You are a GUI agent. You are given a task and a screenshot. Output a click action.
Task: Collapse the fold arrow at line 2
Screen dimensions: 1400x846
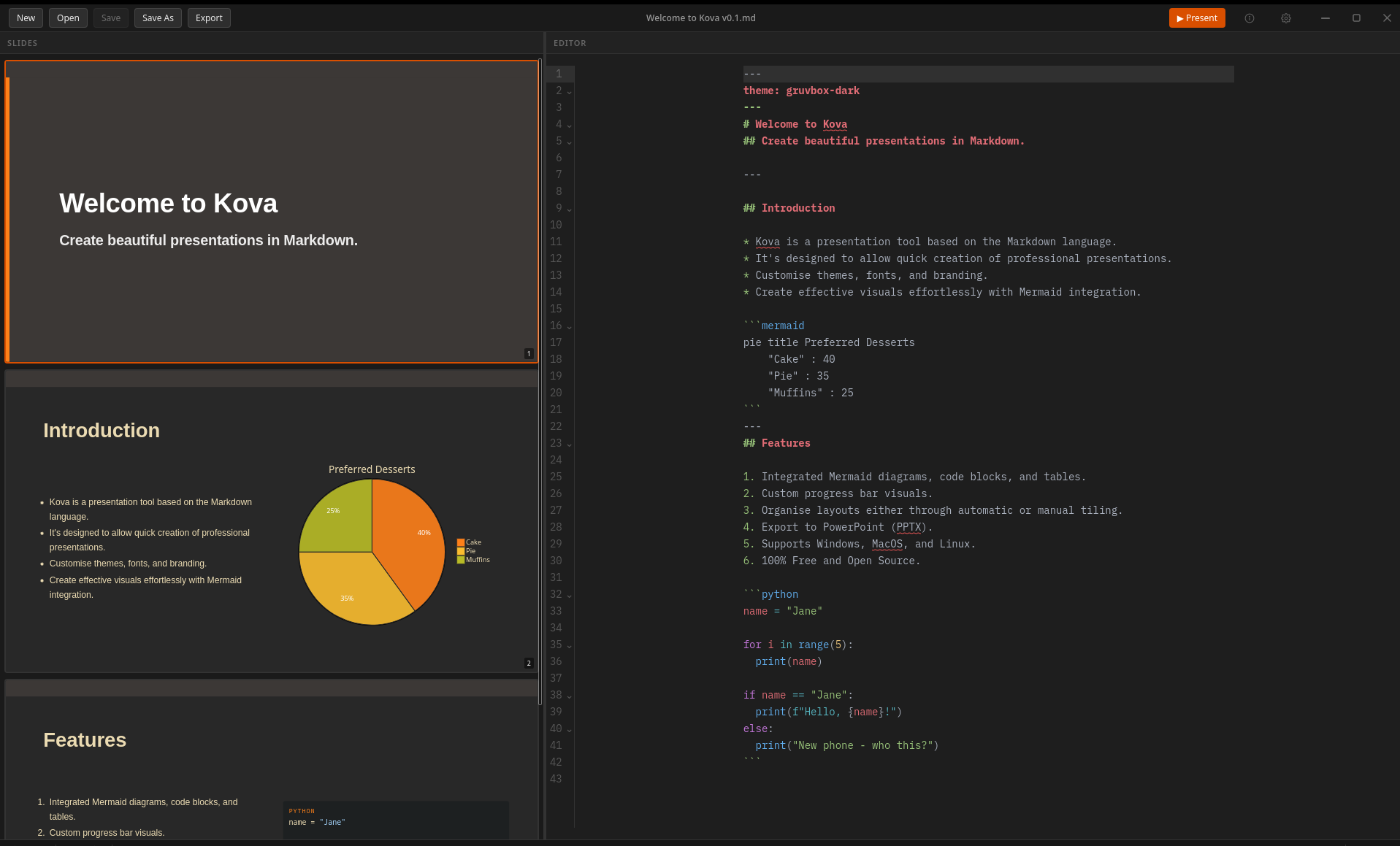(x=570, y=92)
